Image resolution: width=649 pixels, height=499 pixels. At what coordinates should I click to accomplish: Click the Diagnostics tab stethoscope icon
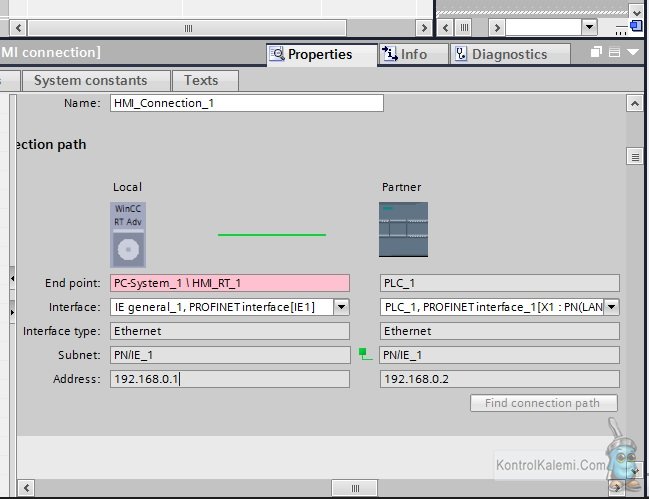(461, 54)
